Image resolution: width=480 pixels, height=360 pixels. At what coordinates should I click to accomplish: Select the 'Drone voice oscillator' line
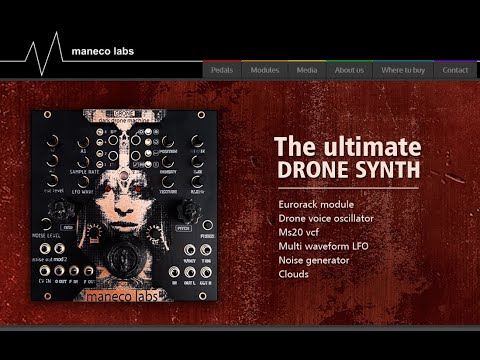pyautogui.click(x=326, y=218)
